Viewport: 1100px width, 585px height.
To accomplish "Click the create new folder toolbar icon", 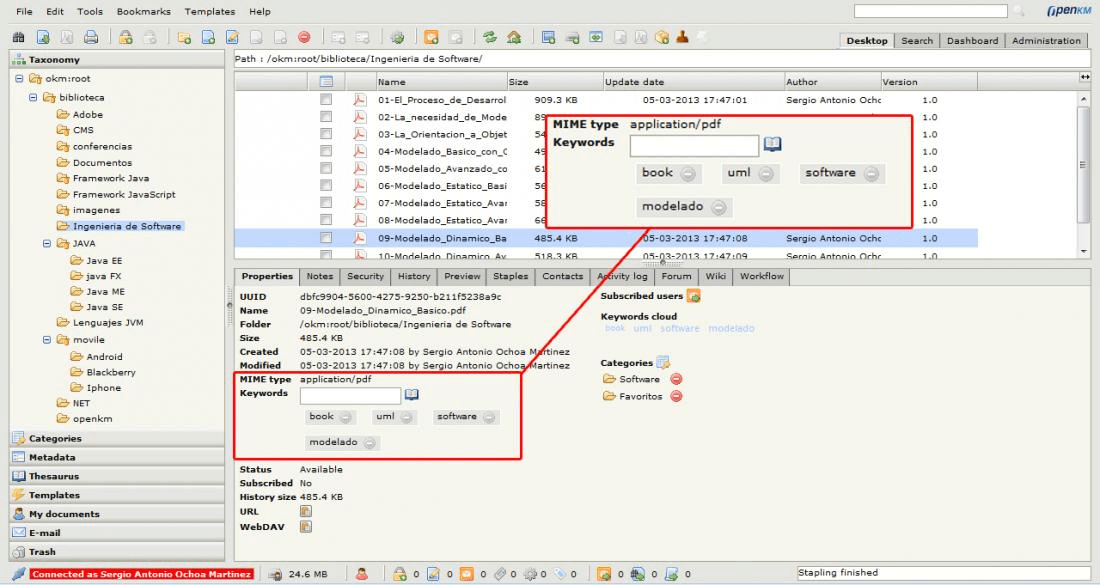I will click(x=185, y=37).
